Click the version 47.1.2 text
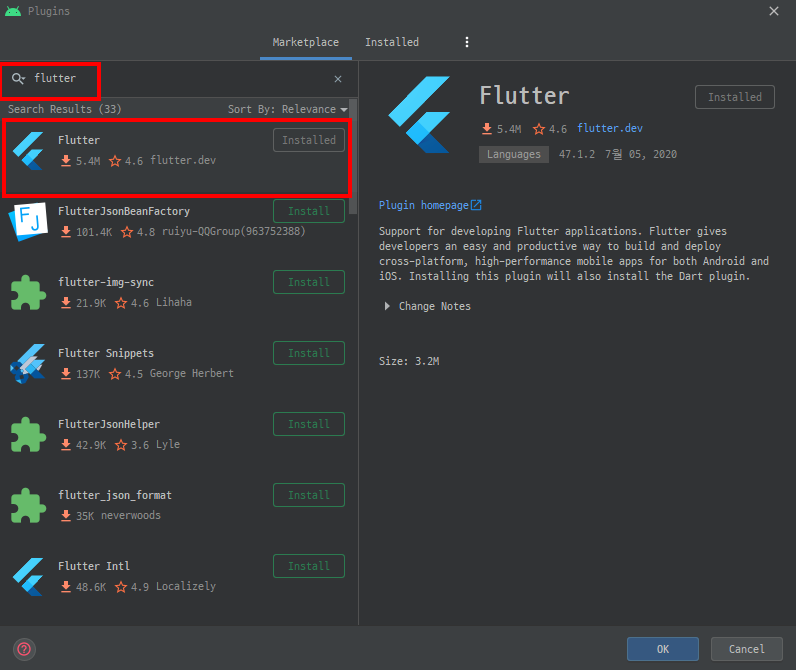 coord(577,154)
